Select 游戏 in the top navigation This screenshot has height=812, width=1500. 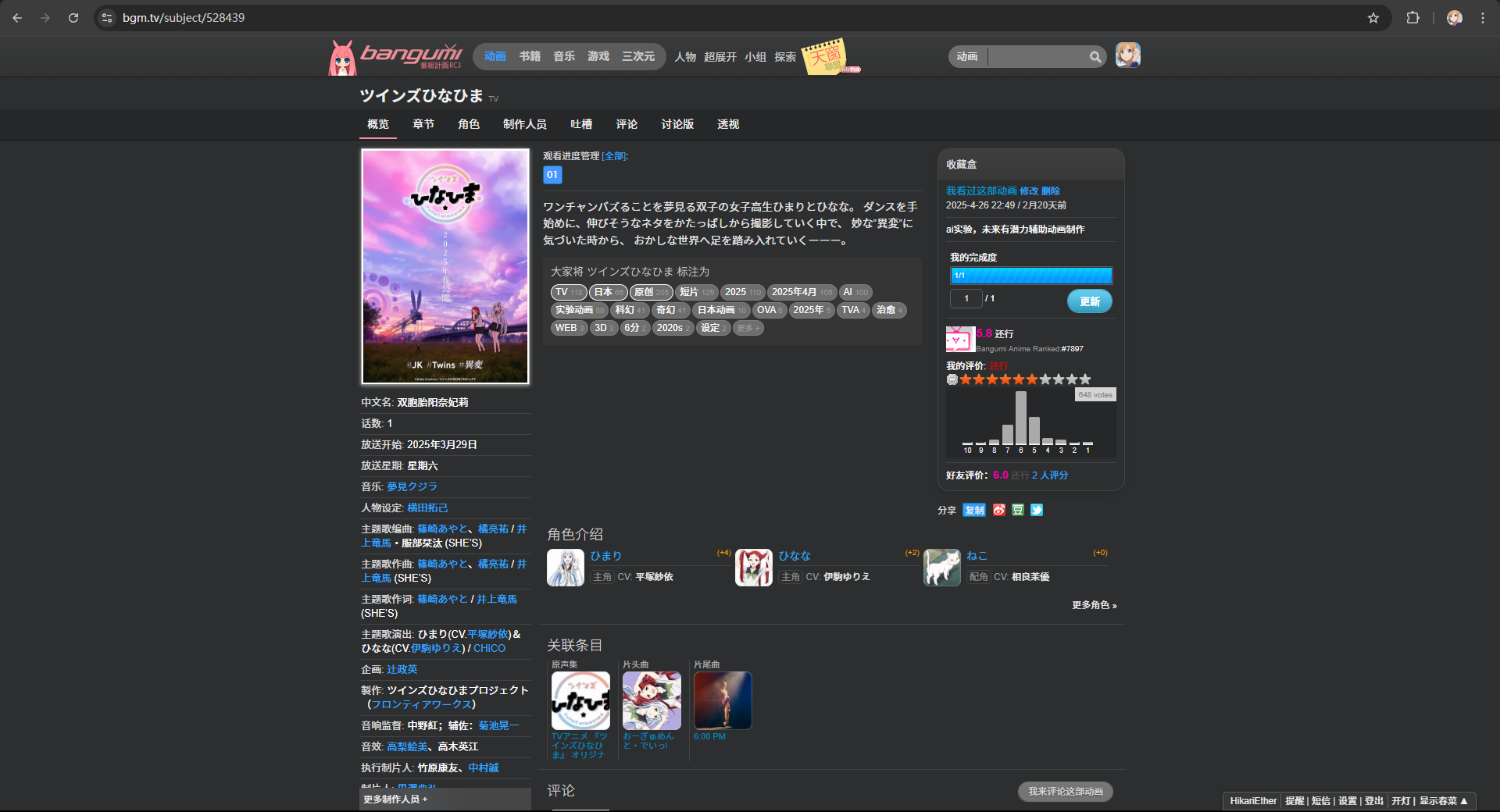pos(598,56)
